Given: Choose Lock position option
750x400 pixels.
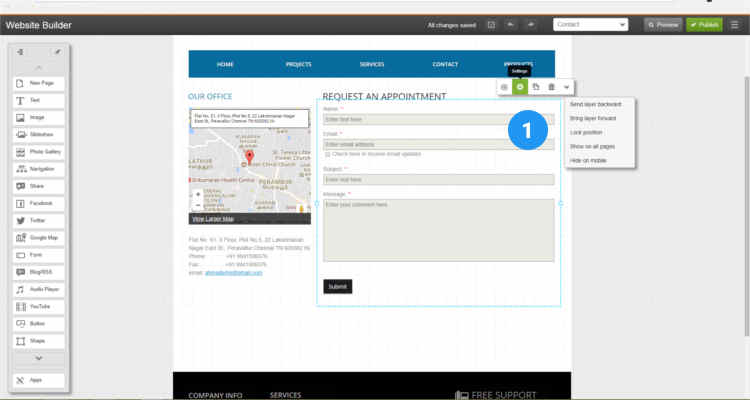Looking at the screenshot, I should click(586, 133).
